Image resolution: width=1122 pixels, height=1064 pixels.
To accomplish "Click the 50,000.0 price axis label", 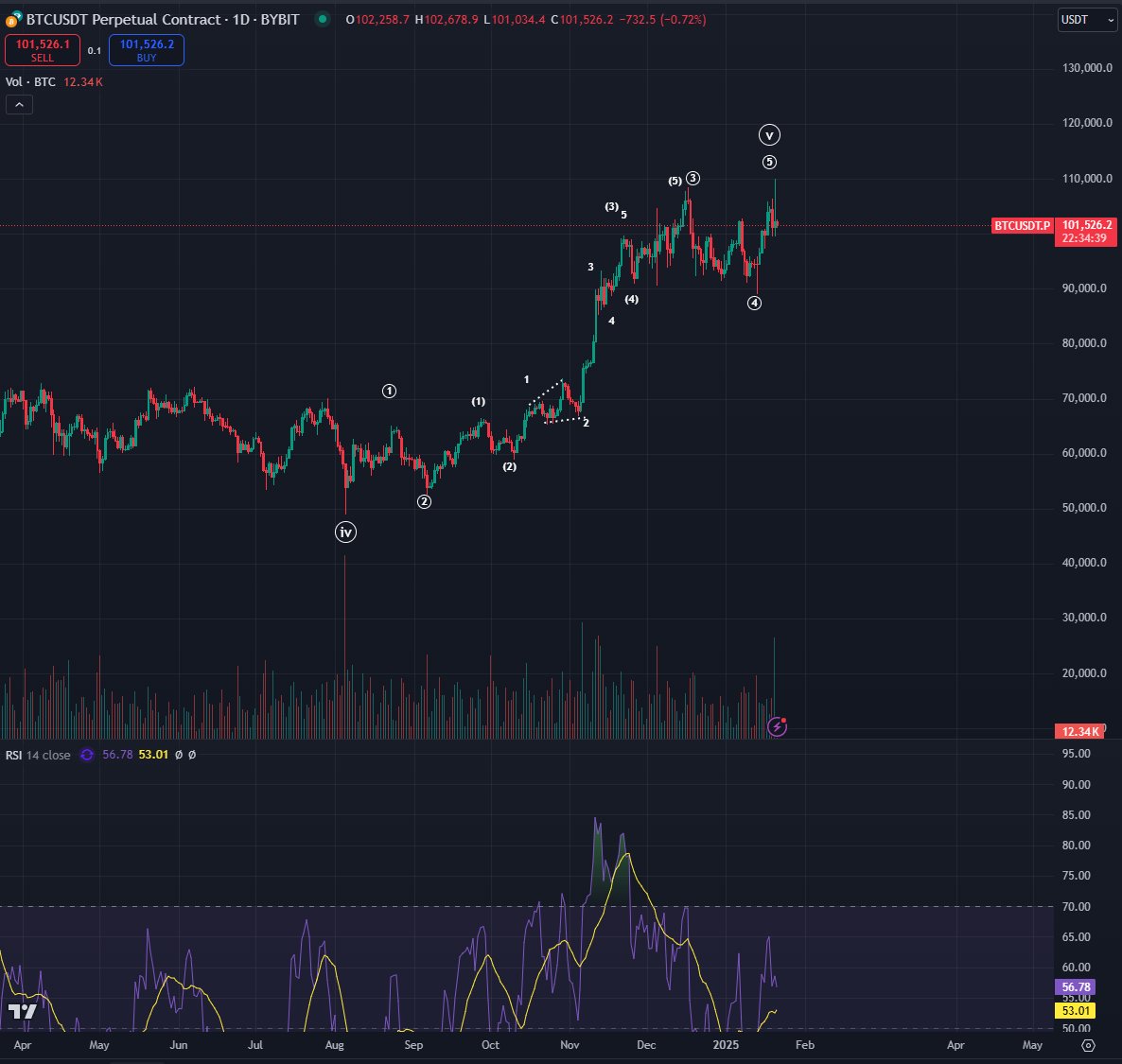I will point(1085,508).
